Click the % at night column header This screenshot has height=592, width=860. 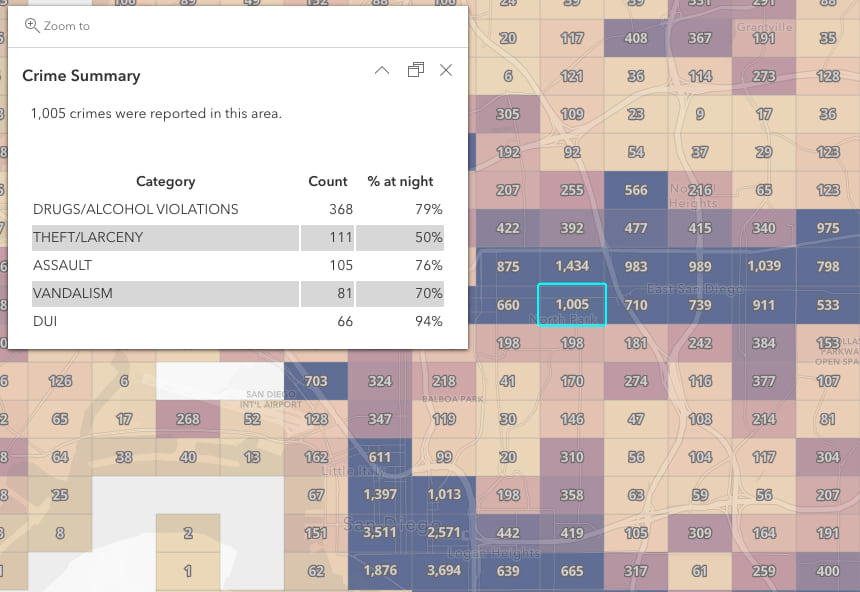(400, 181)
